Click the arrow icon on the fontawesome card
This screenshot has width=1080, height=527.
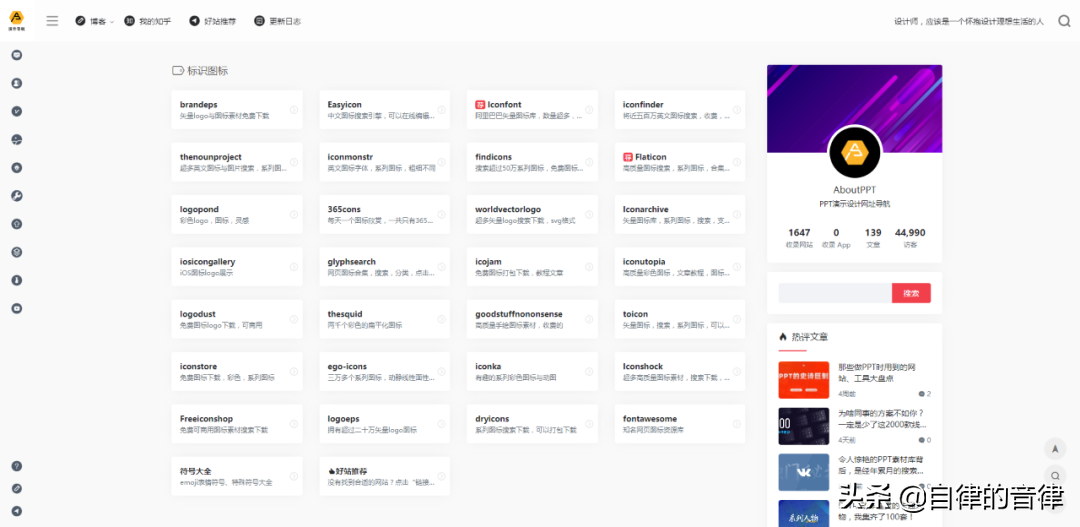(737, 424)
